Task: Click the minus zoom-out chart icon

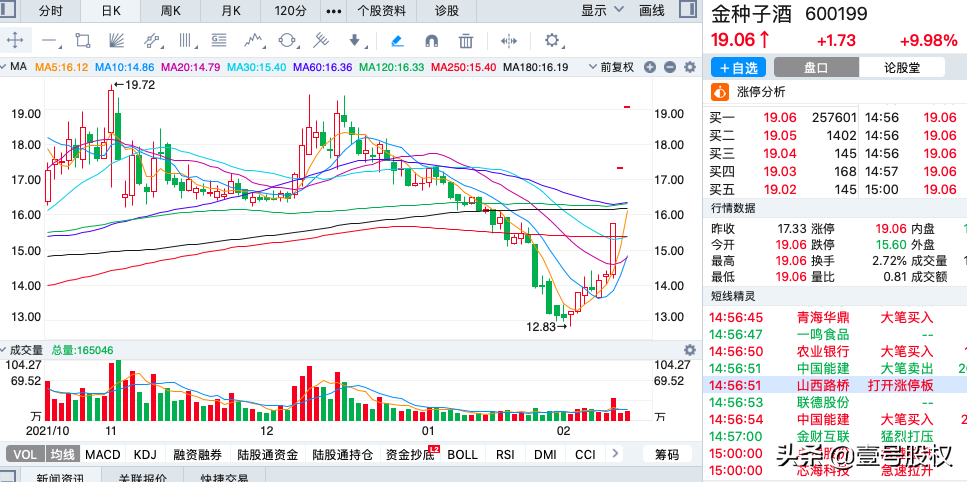Action: pyautogui.click(x=670, y=67)
